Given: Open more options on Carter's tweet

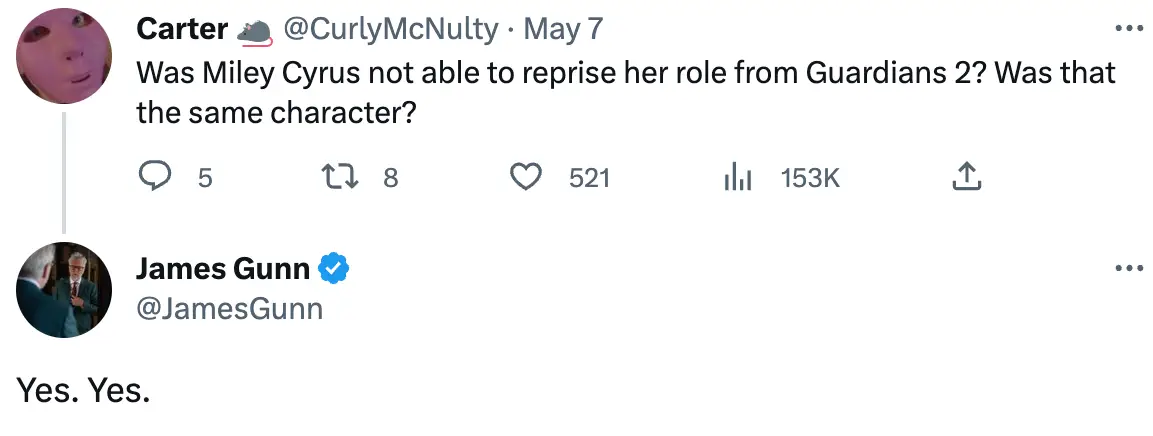Looking at the screenshot, I should pyautogui.click(x=1128, y=29).
